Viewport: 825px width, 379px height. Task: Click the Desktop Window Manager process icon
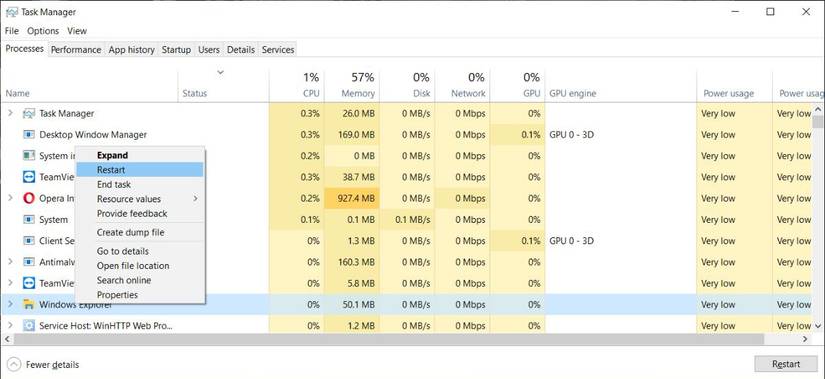tap(29, 135)
